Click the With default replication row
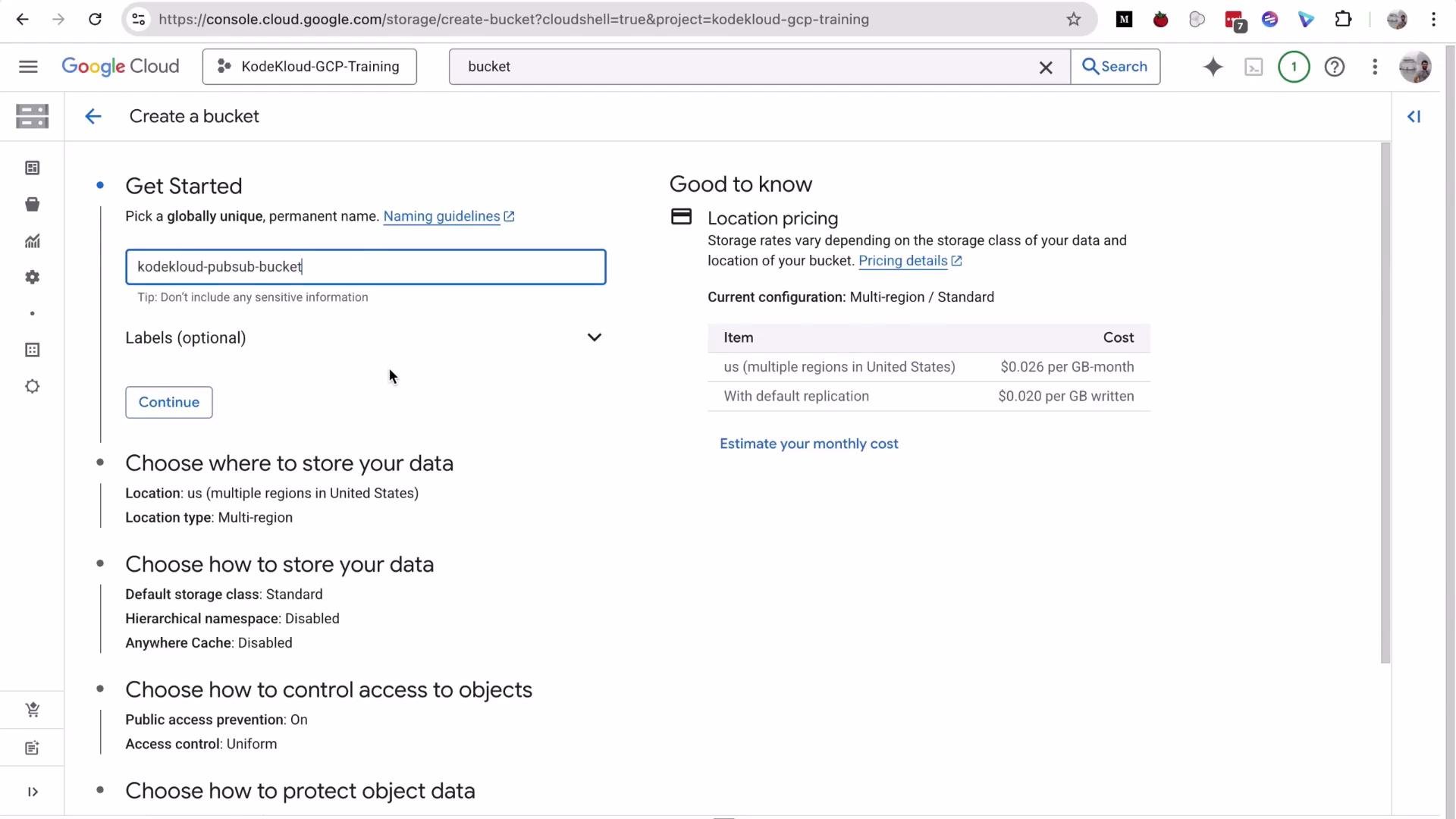Viewport: 1456px width, 819px height. [x=929, y=397]
